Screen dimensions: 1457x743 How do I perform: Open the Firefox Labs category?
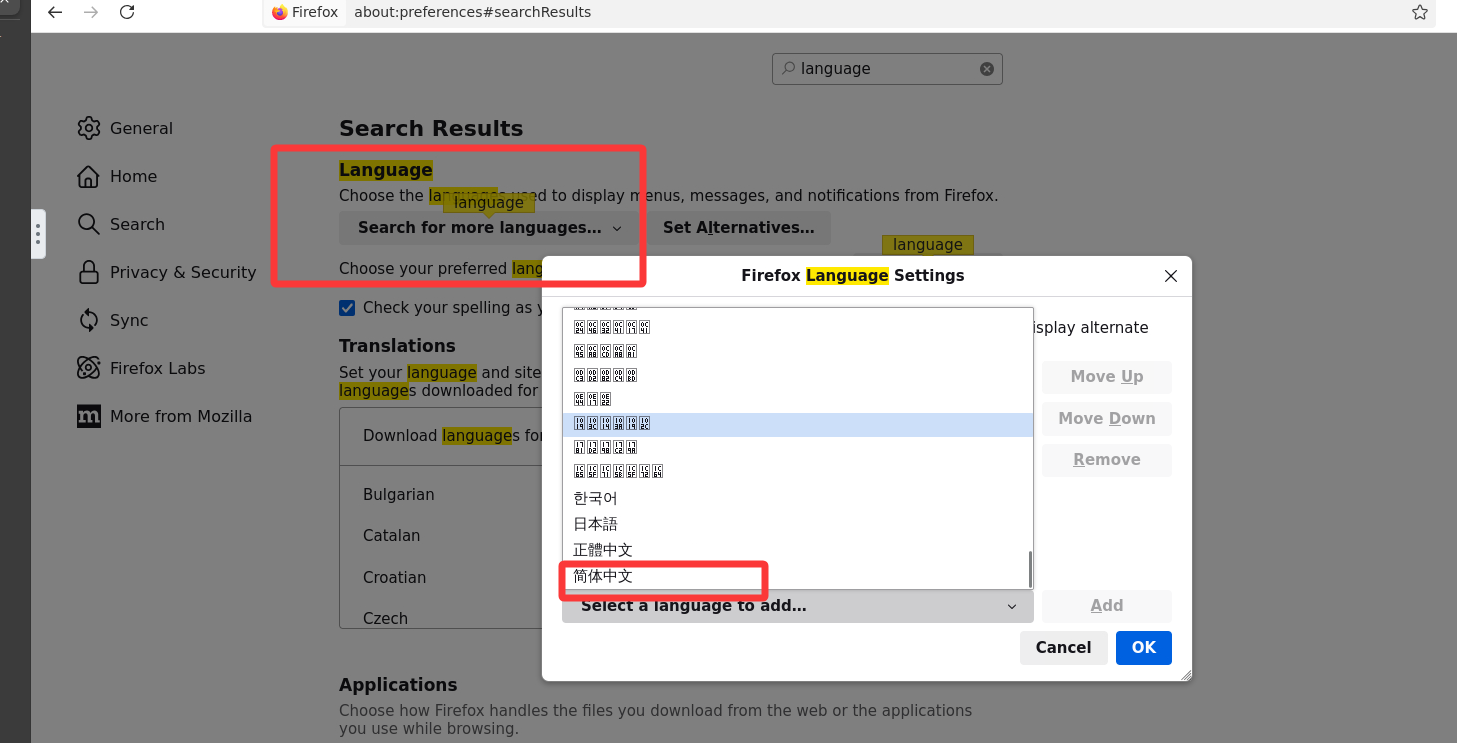(x=157, y=368)
